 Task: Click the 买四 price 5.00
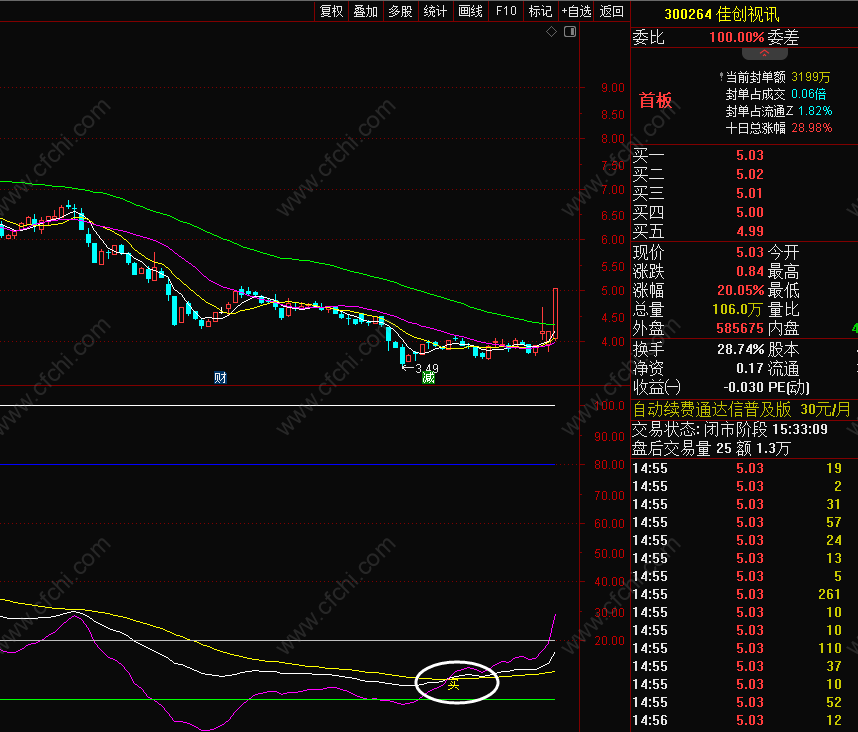749,212
